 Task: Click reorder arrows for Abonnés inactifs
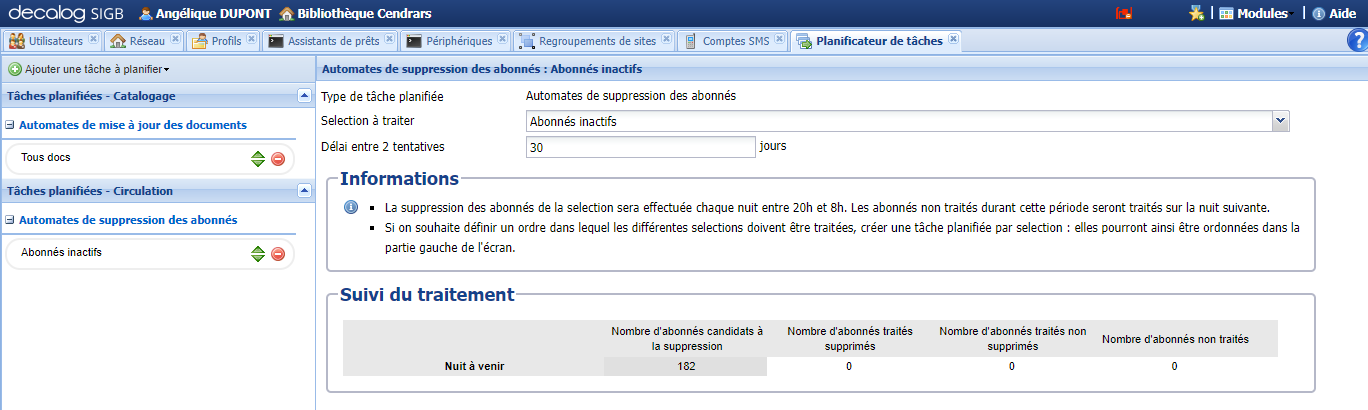(x=258, y=254)
